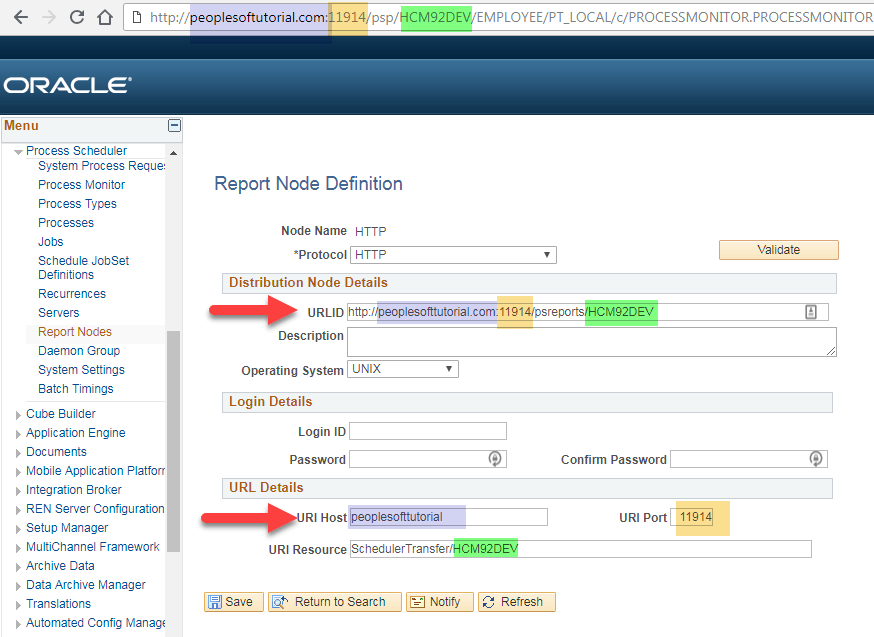Viewport: 874px width, 637px height.
Task: Open the Protocol dropdown
Action: 453,255
